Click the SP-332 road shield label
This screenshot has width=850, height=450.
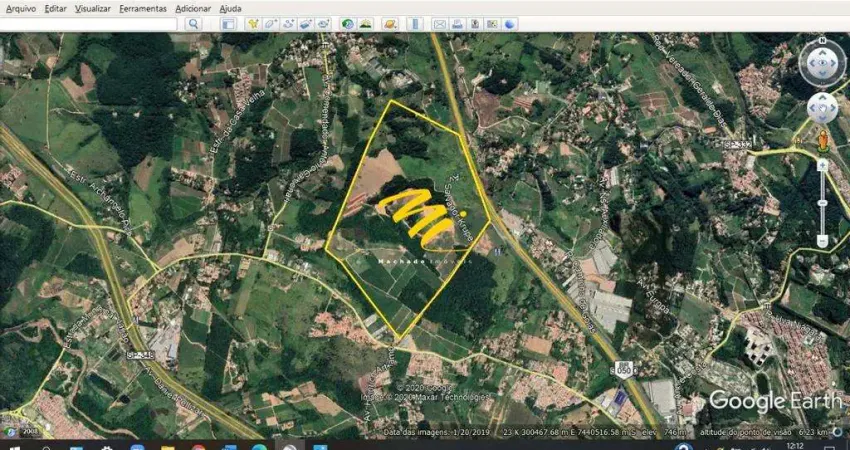pyautogui.click(x=736, y=144)
